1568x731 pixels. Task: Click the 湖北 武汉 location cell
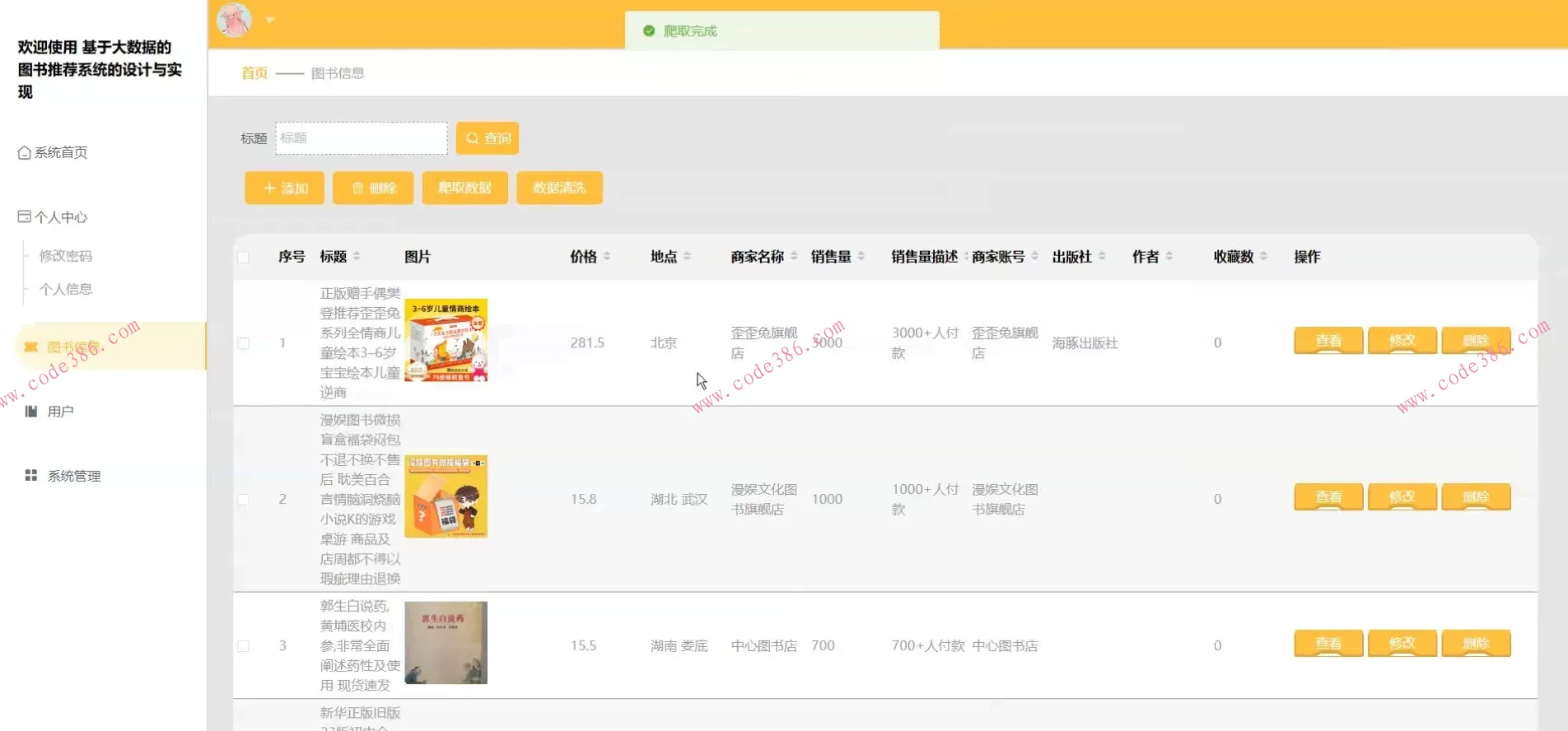pyautogui.click(x=679, y=500)
